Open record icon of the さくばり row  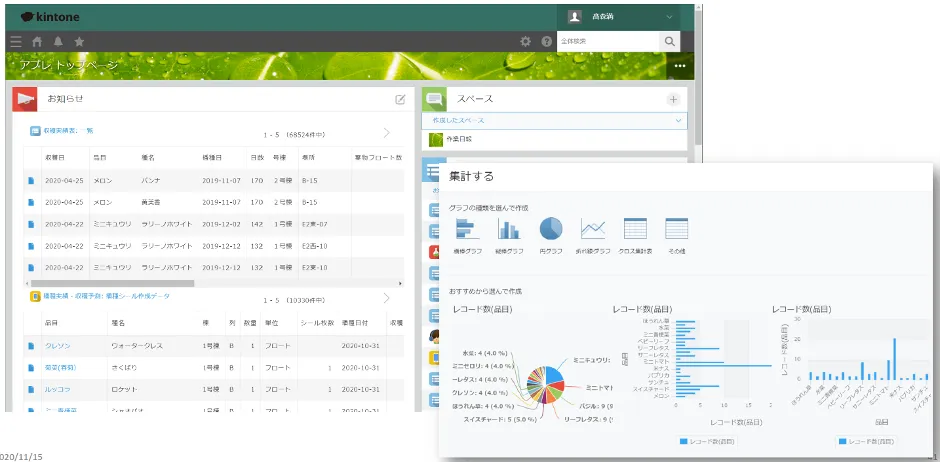click(31, 367)
